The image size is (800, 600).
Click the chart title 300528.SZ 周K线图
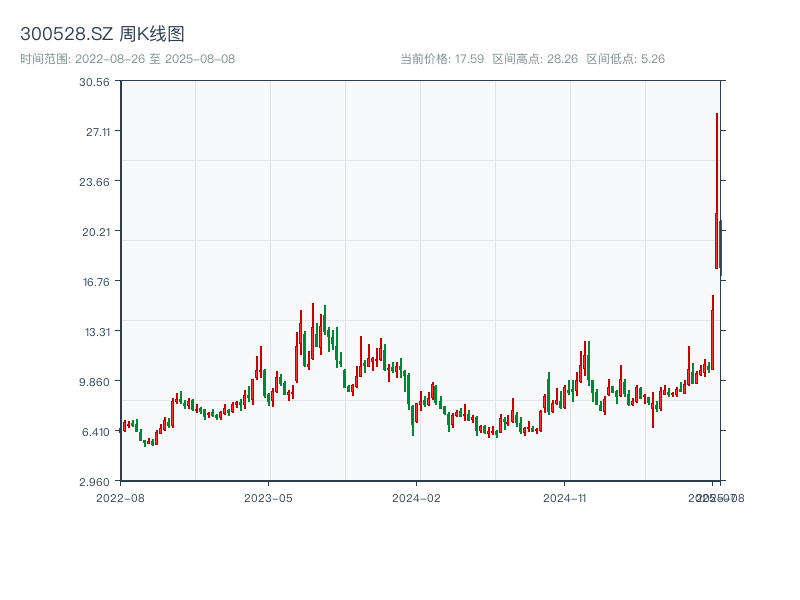click(x=102, y=34)
